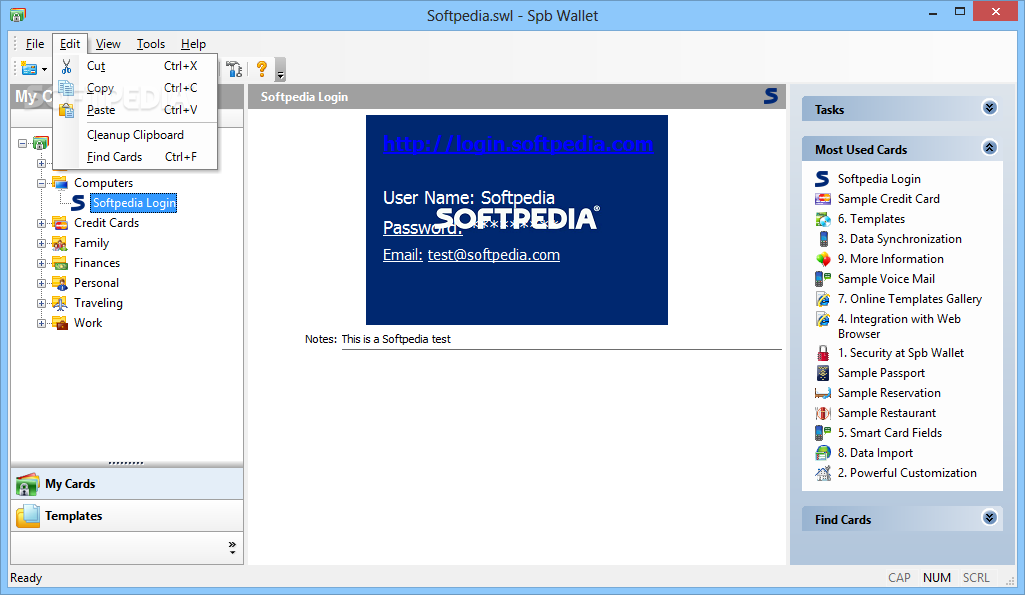This screenshot has height=595, width=1025.
Task: Switch to the Templates pane button
Action: (x=127, y=516)
